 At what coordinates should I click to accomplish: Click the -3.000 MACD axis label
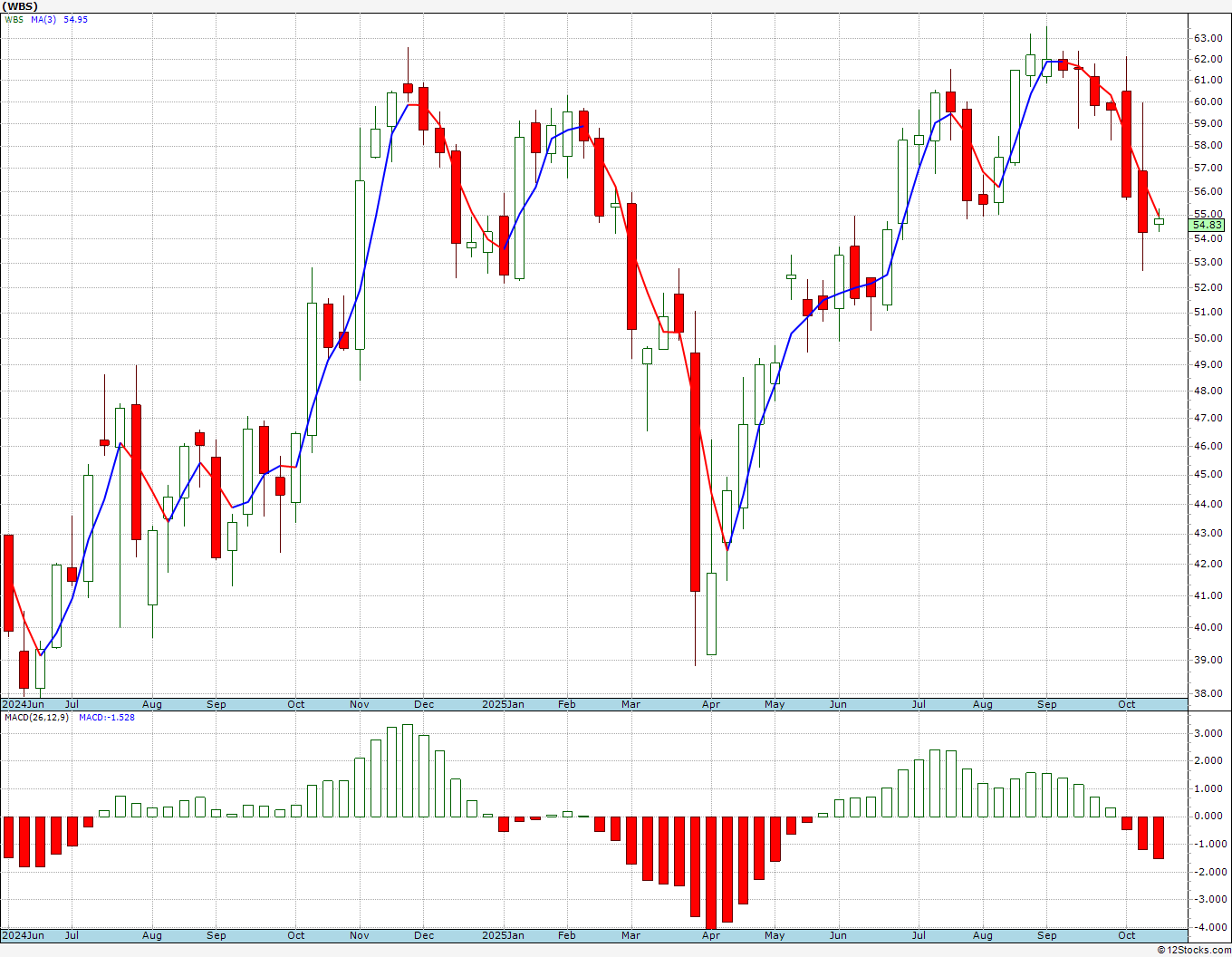[x=1209, y=899]
